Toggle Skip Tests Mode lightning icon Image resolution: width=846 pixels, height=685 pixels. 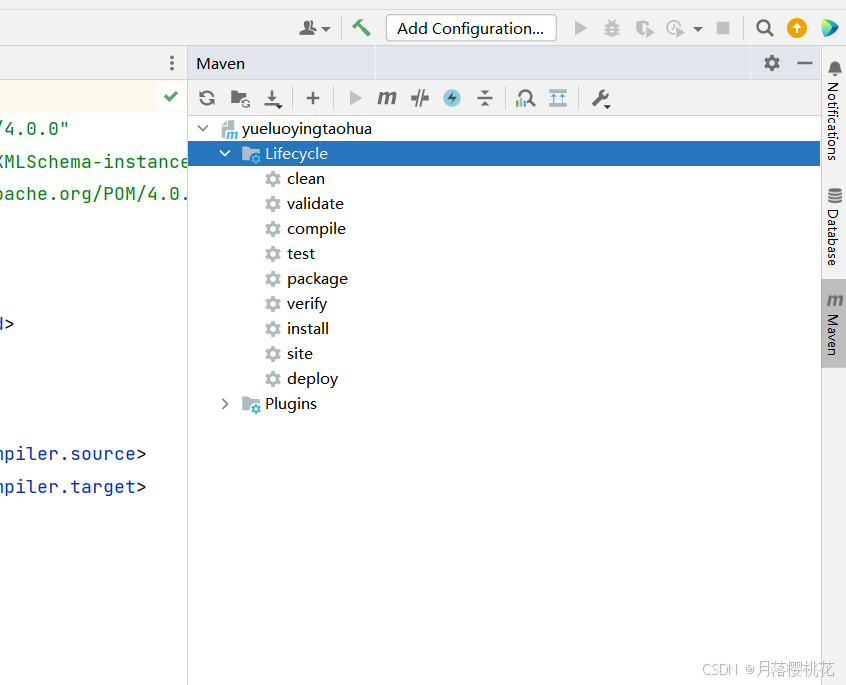pyautogui.click(x=452, y=98)
